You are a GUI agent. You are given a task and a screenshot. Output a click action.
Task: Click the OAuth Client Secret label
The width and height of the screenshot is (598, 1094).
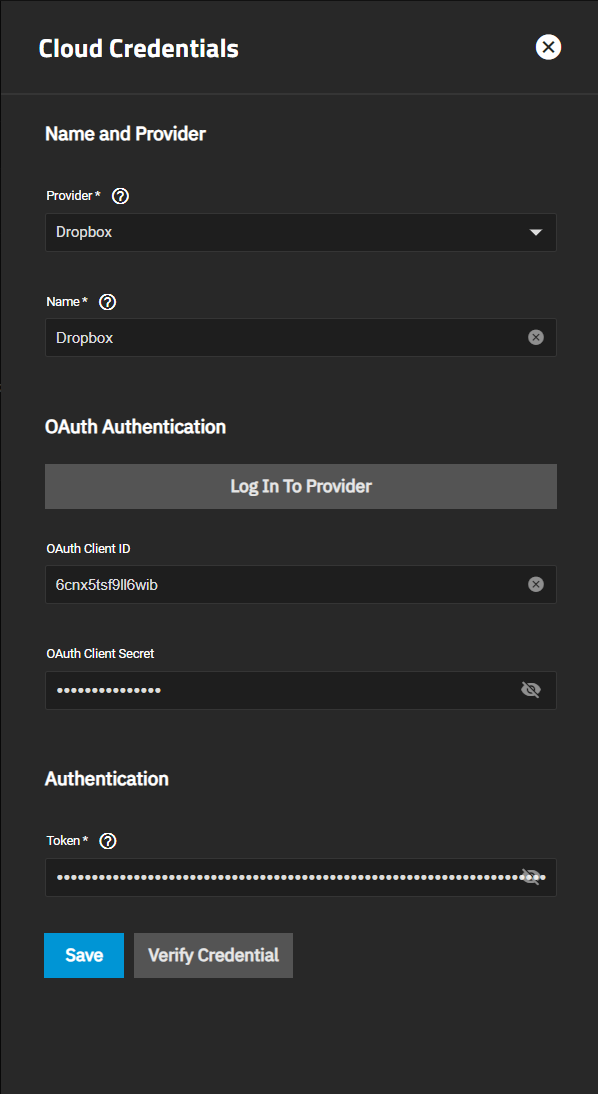100,654
